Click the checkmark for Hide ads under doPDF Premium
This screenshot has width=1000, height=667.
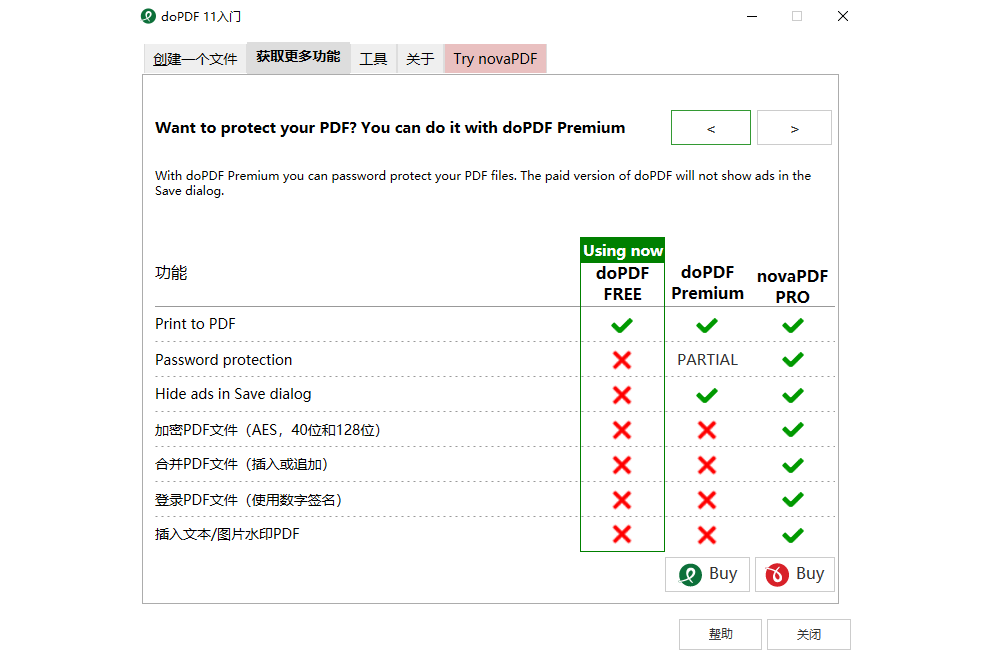pos(707,394)
